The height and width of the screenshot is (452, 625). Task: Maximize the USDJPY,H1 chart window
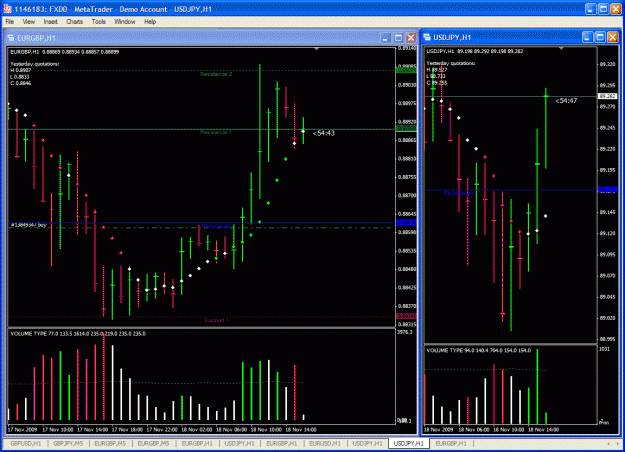[600, 37]
